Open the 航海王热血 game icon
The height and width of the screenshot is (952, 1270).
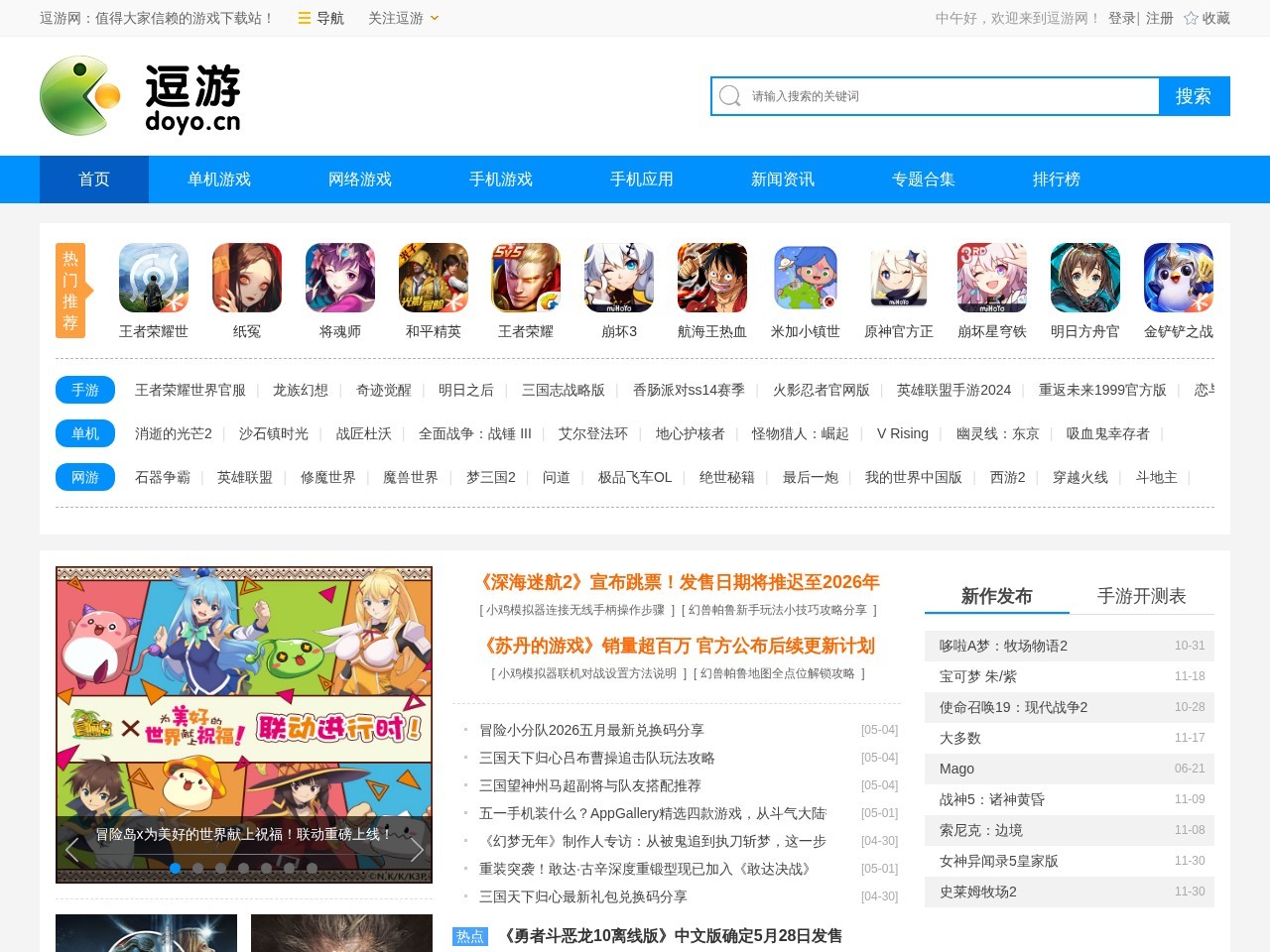coord(712,278)
